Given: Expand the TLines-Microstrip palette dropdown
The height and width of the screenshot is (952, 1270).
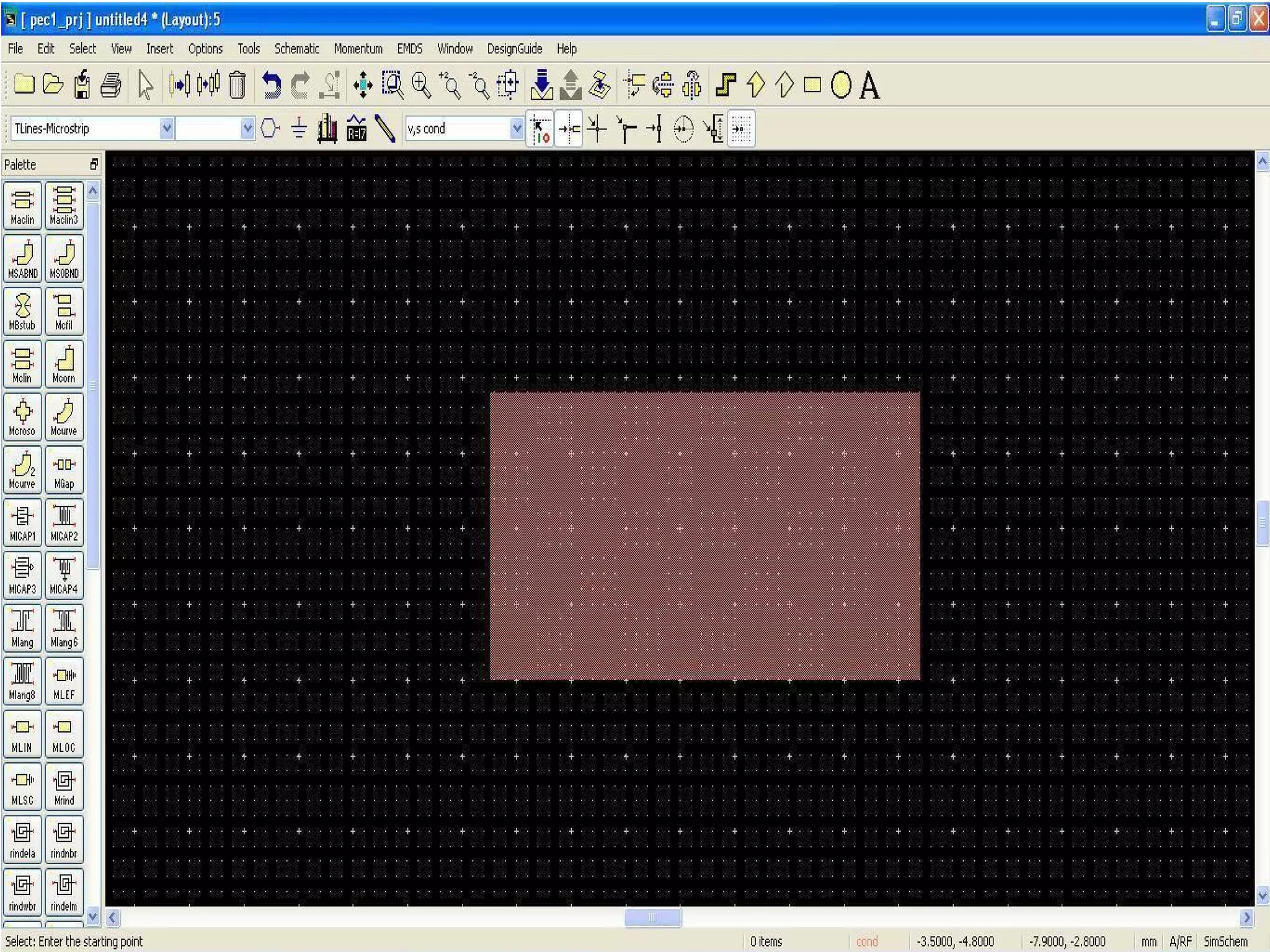Looking at the screenshot, I should pyautogui.click(x=166, y=128).
